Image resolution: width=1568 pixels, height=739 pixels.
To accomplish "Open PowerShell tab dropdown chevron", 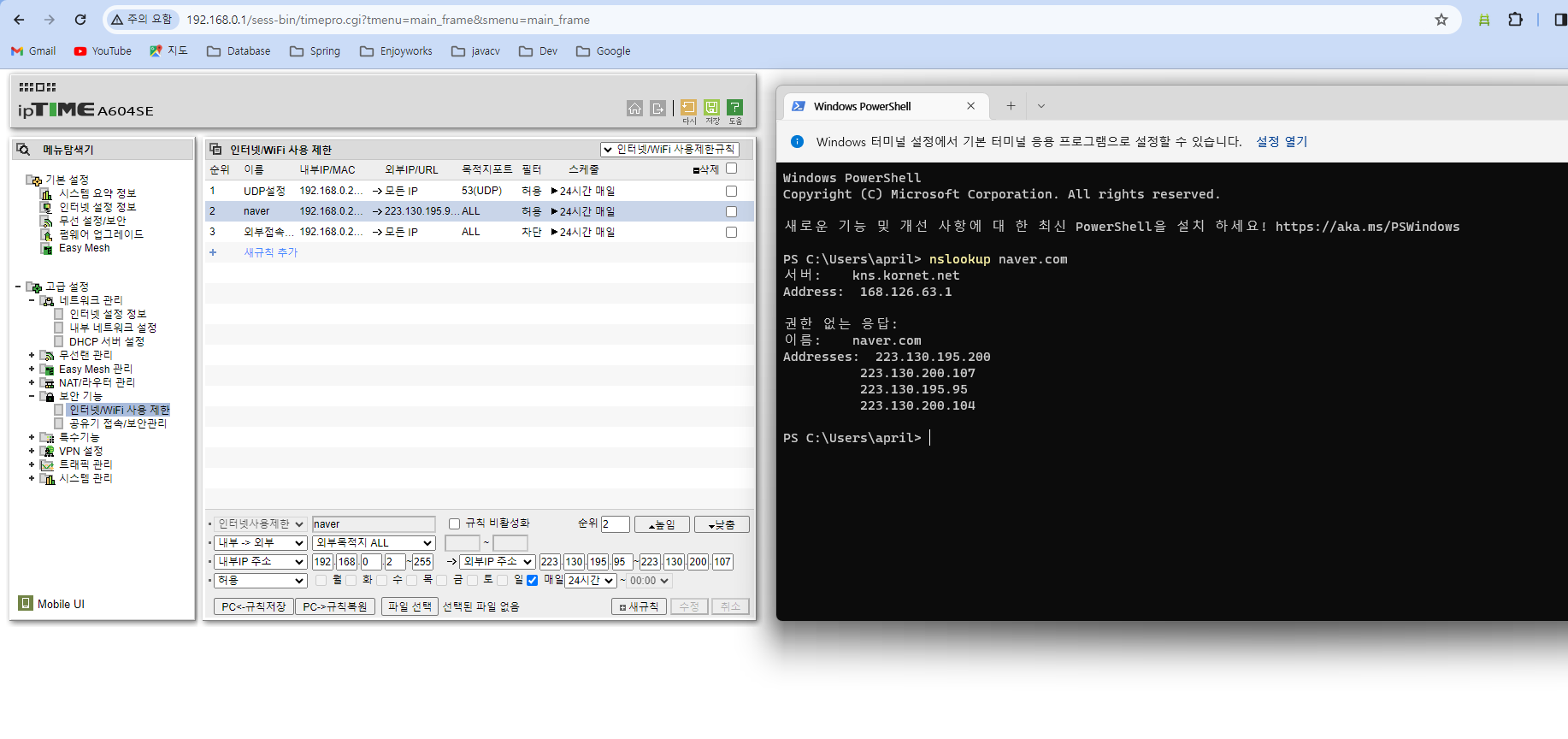I will [1040, 106].
